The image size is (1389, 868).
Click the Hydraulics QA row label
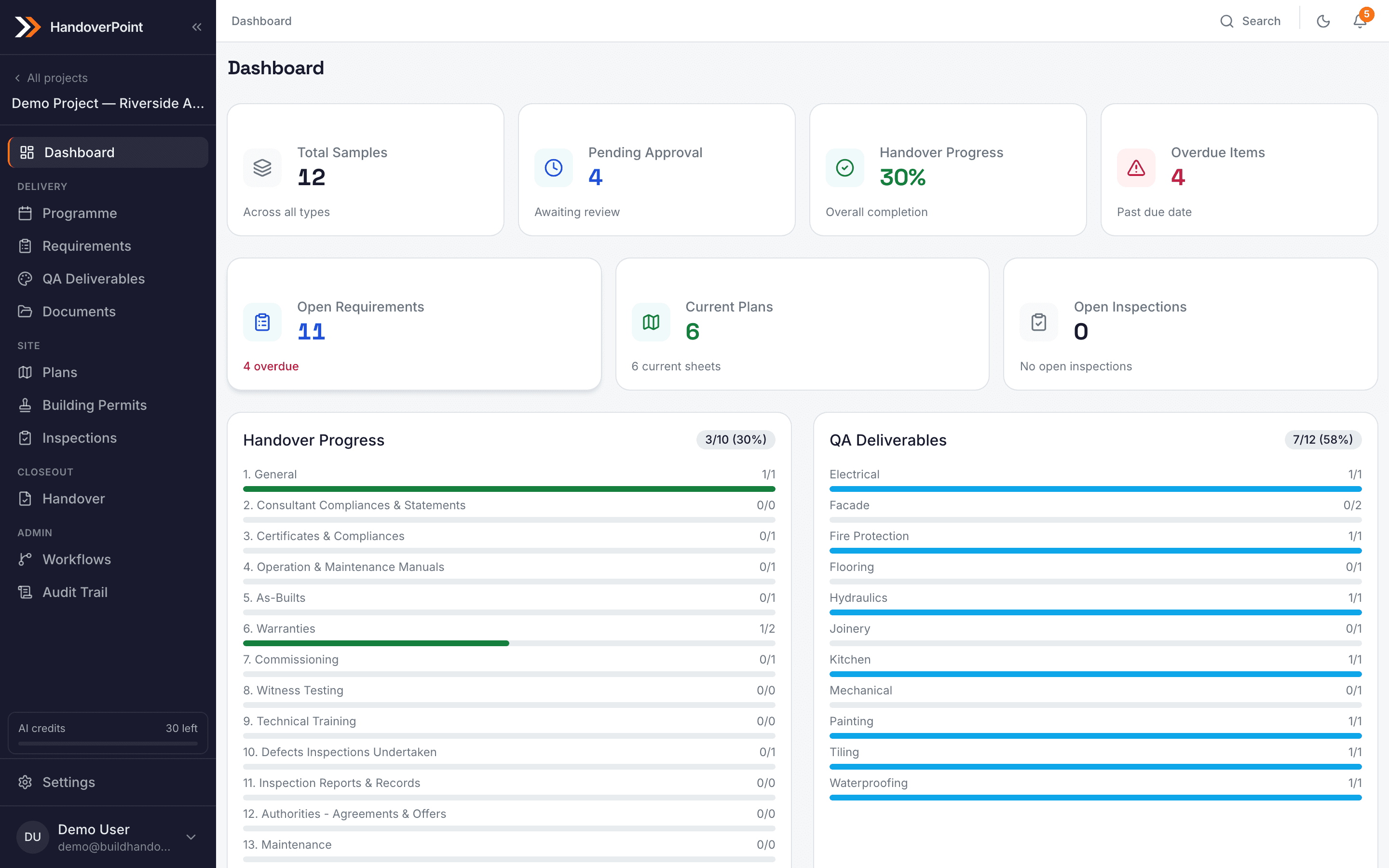[x=858, y=597]
